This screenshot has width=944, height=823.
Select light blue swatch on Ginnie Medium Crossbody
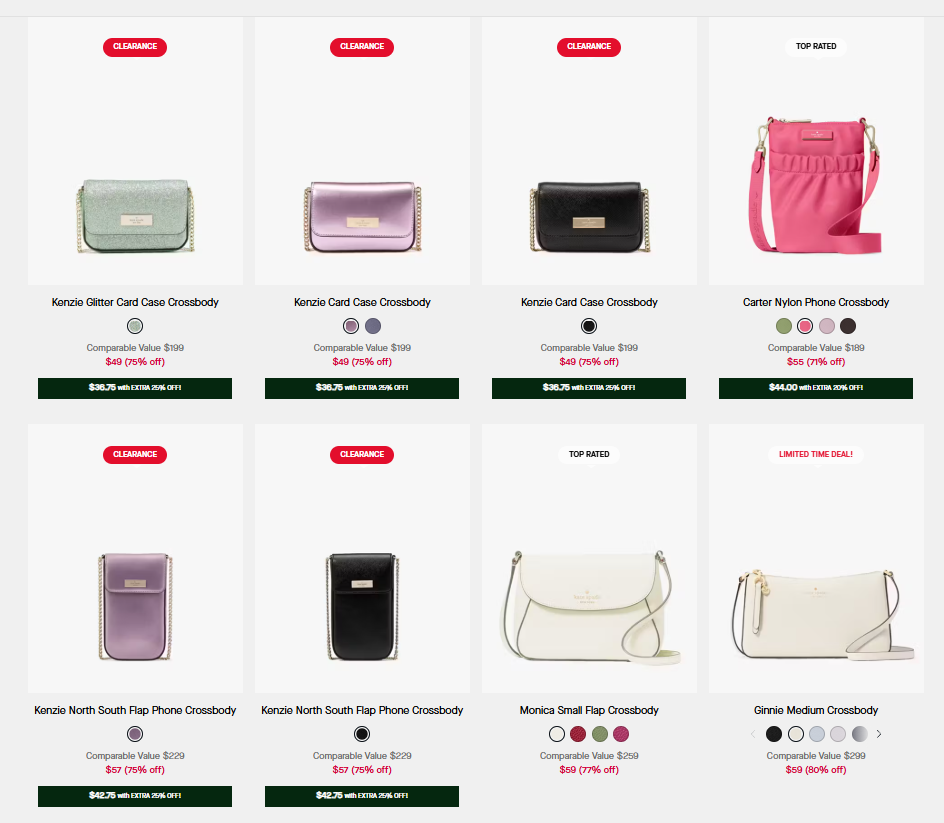[817, 734]
